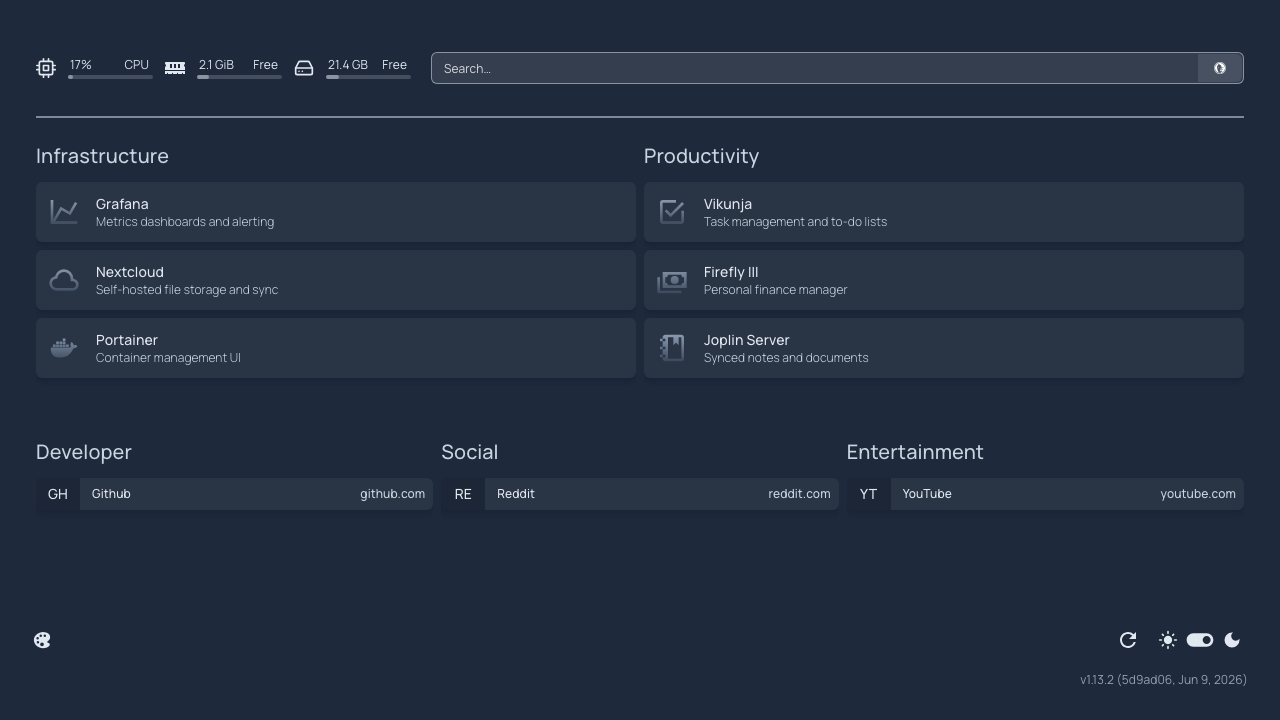Click the Portainer docker whale icon
The image size is (1280, 720).
pos(64,348)
